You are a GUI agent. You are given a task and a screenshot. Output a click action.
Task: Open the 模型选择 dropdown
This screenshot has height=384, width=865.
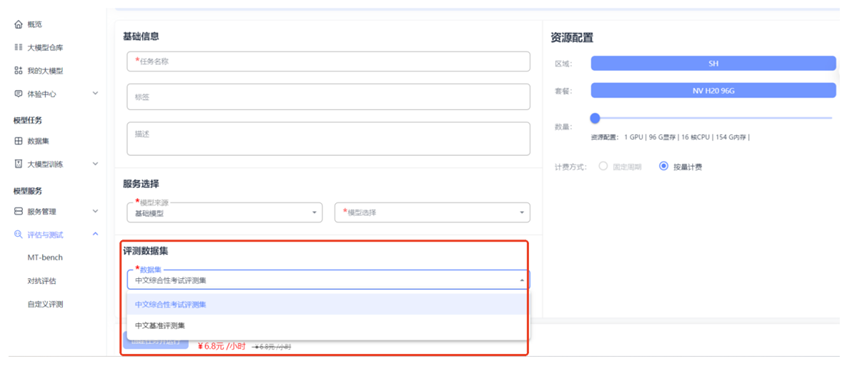[x=432, y=213]
